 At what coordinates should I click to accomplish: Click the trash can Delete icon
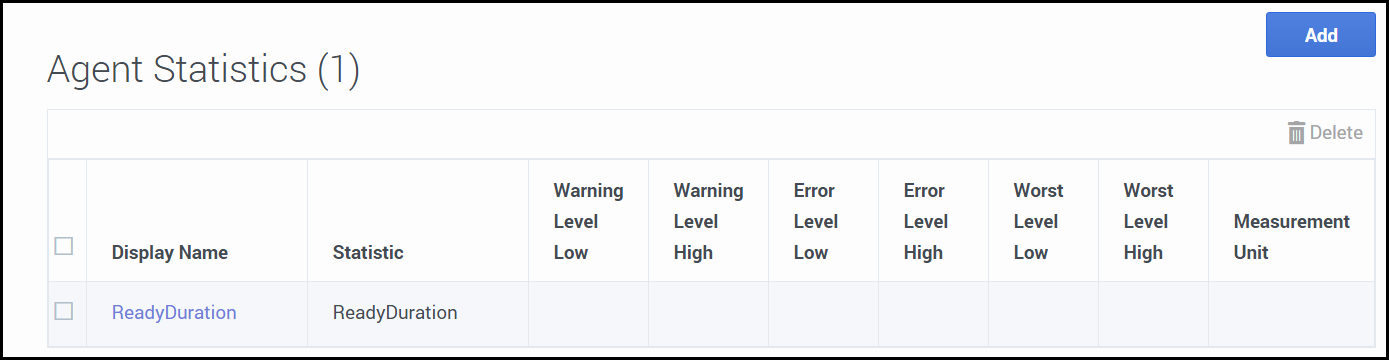(x=1296, y=133)
